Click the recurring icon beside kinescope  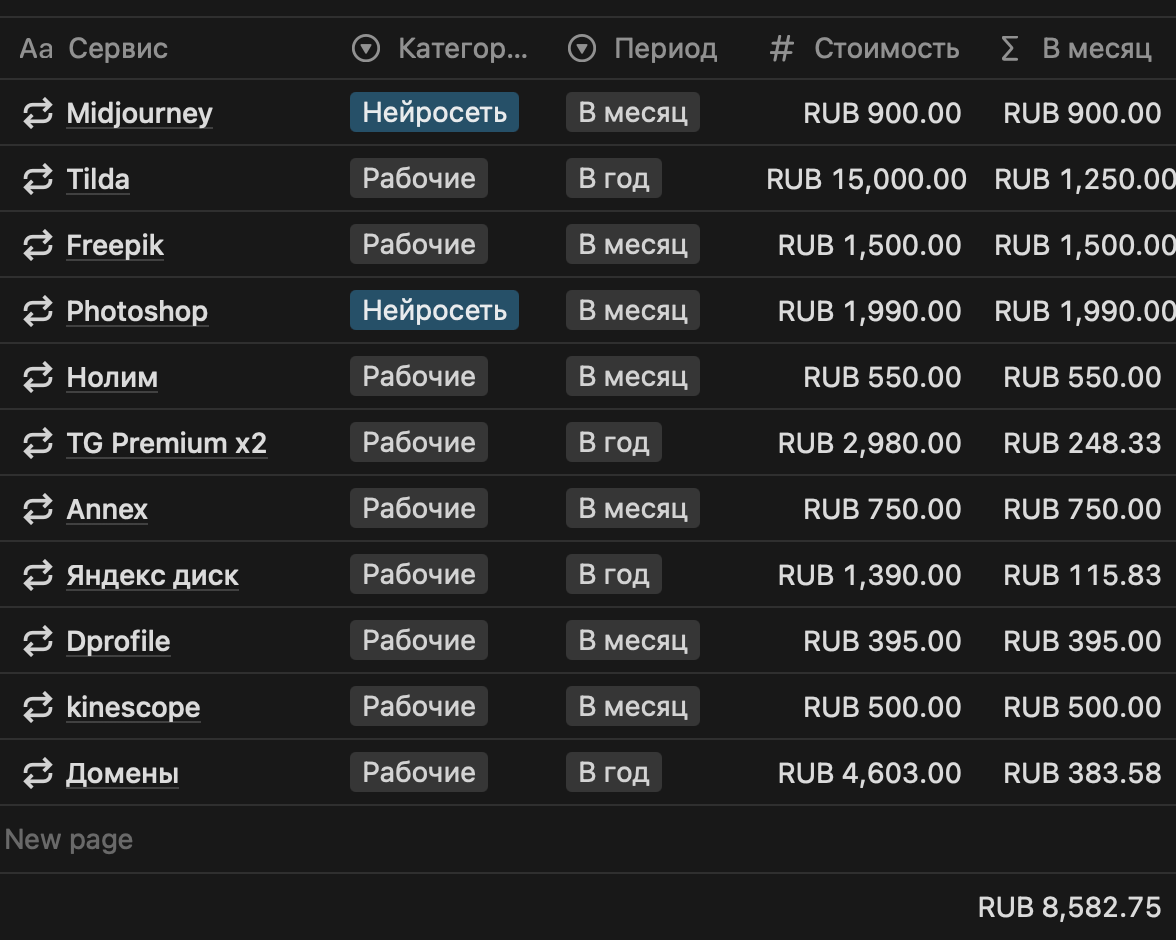38,707
